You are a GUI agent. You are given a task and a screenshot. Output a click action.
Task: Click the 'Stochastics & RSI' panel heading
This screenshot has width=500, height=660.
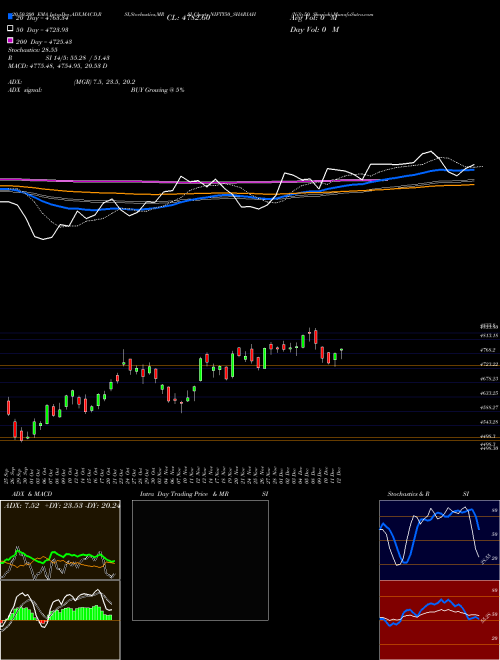428,494
